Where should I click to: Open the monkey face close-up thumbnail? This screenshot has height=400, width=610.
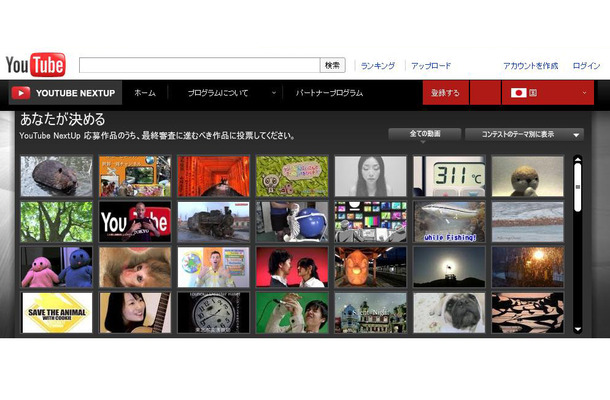[135, 267]
